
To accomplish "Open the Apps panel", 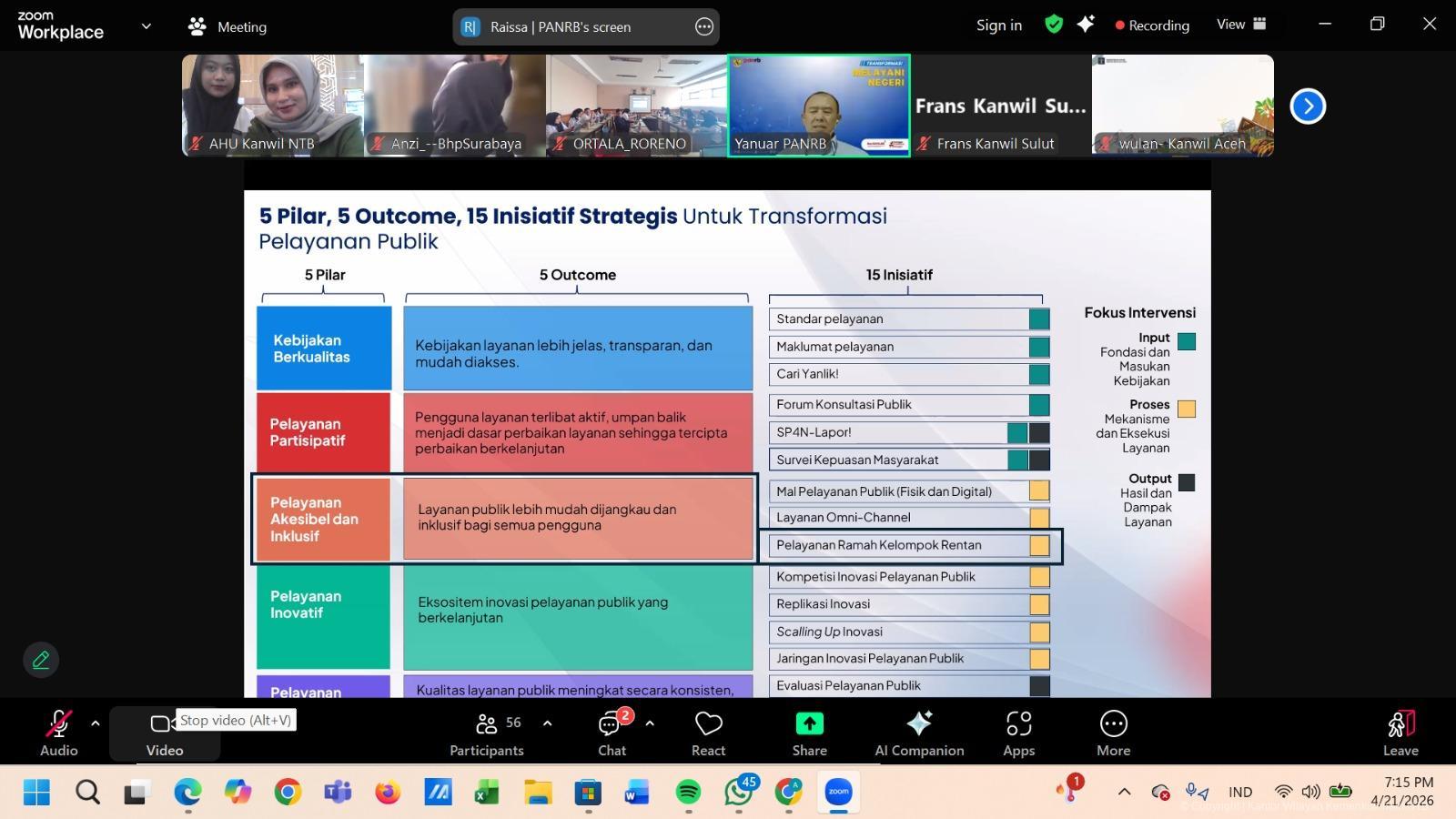I will (1018, 733).
